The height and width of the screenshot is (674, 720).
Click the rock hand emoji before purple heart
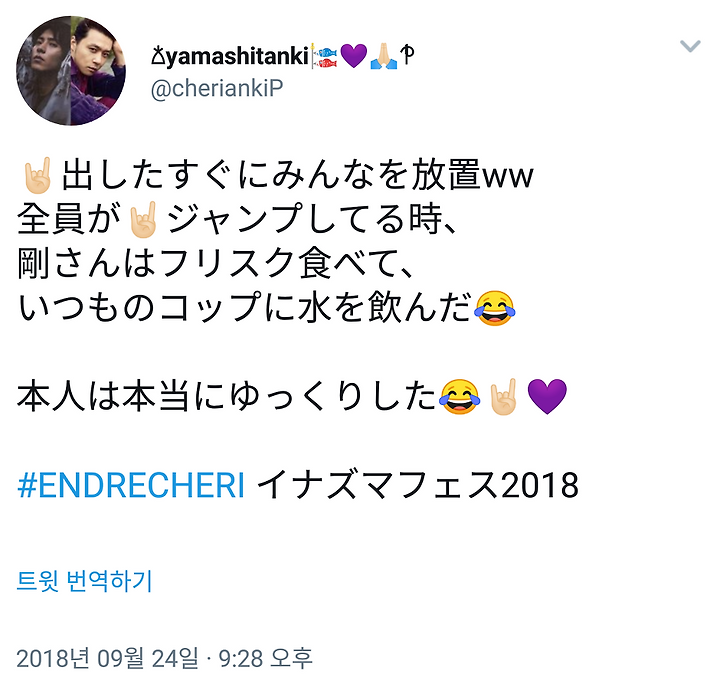[x=503, y=397]
